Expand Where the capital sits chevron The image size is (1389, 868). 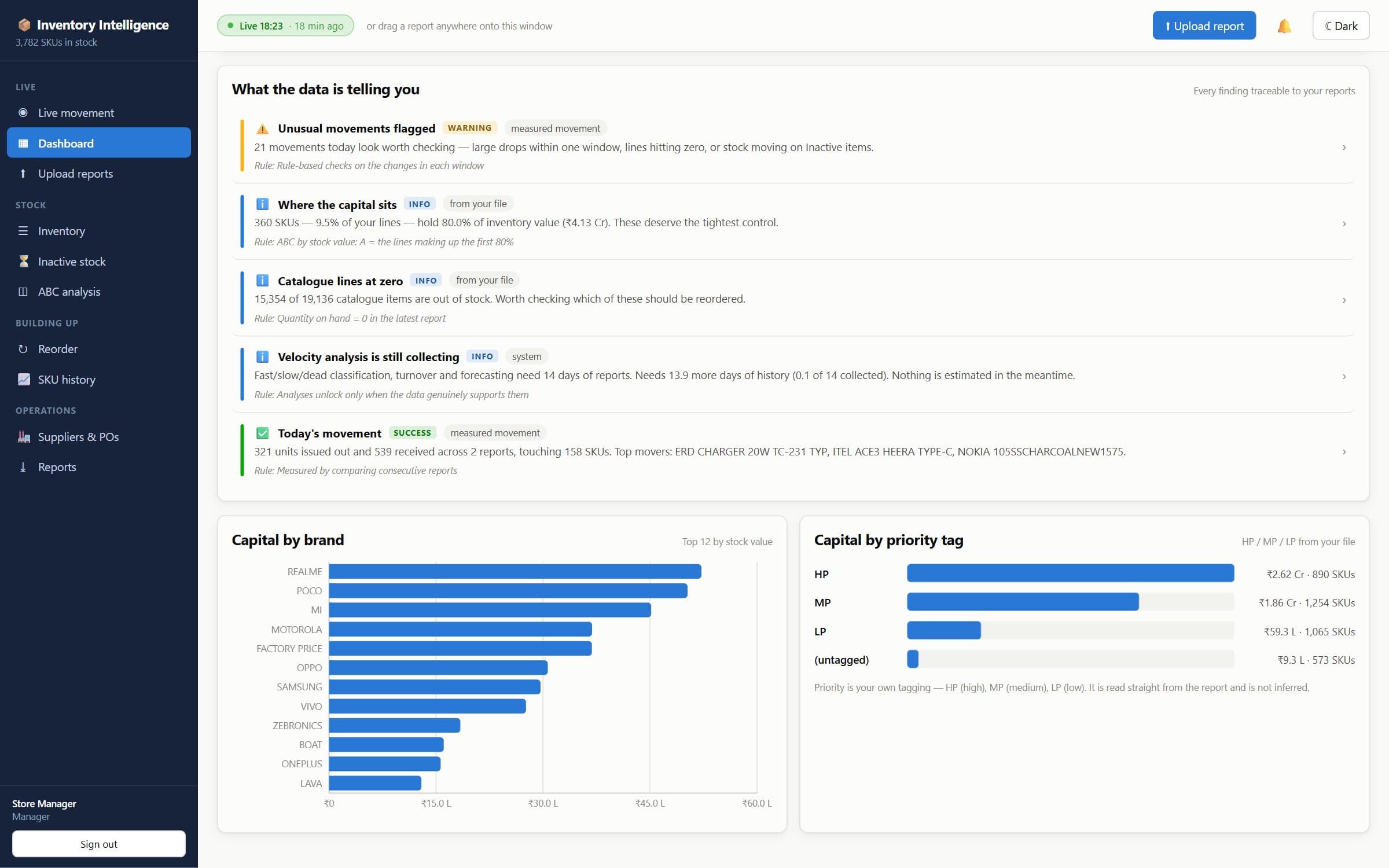pos(1344,223)
